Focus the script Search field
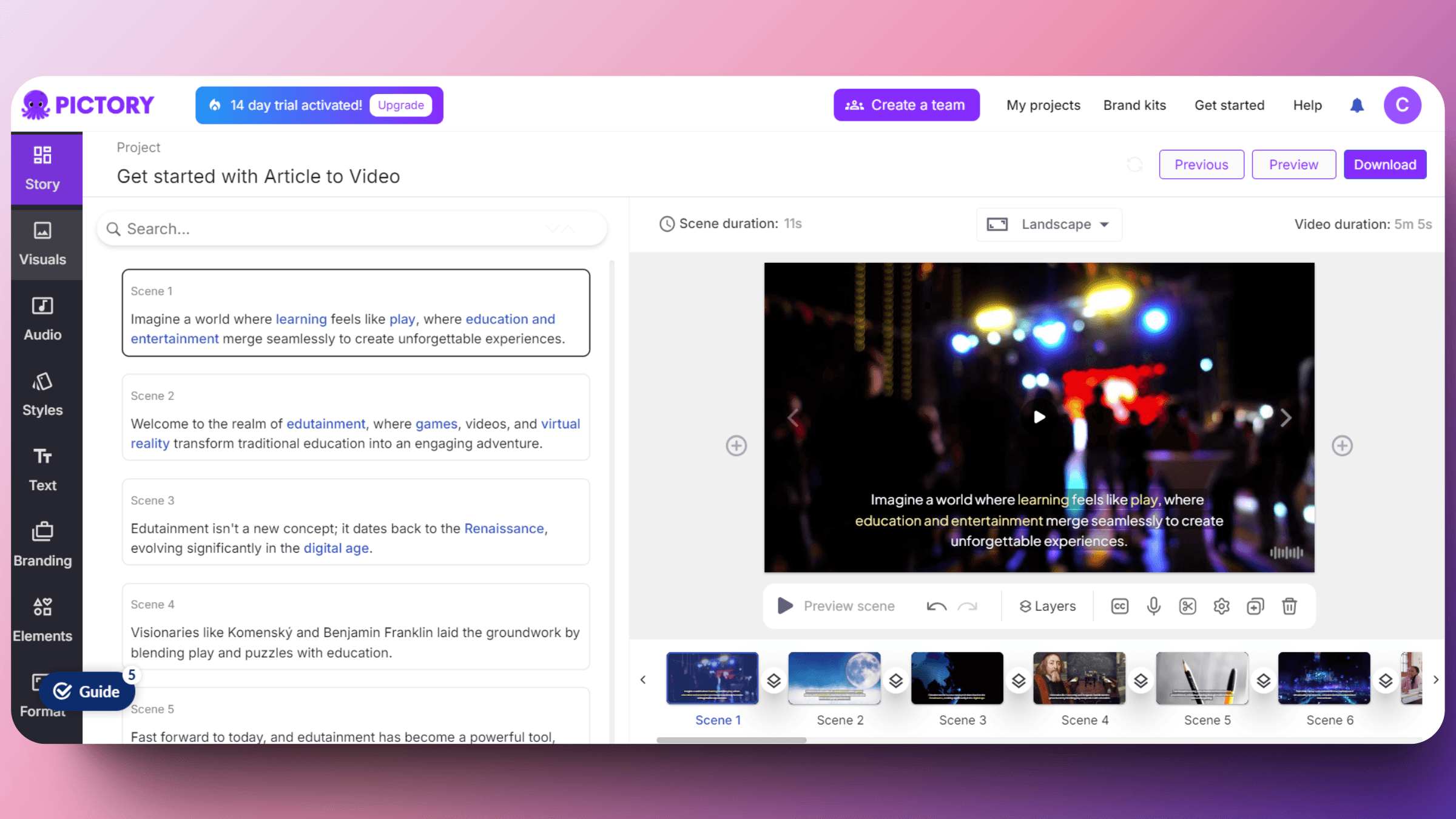This screenshot has height=819, width=1456. click(352, 229)
